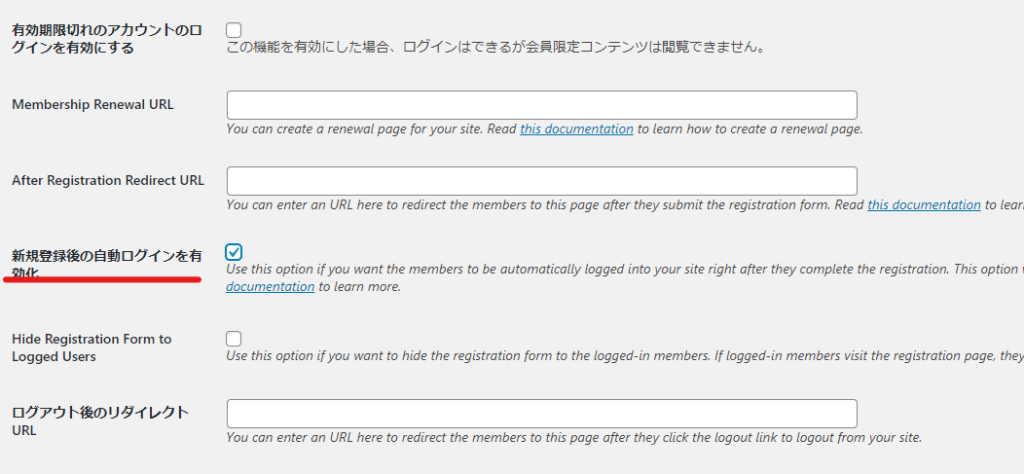
Task: Click the Japanese description about 会員限定コンテンツ
Action: [x=496, y=48]
